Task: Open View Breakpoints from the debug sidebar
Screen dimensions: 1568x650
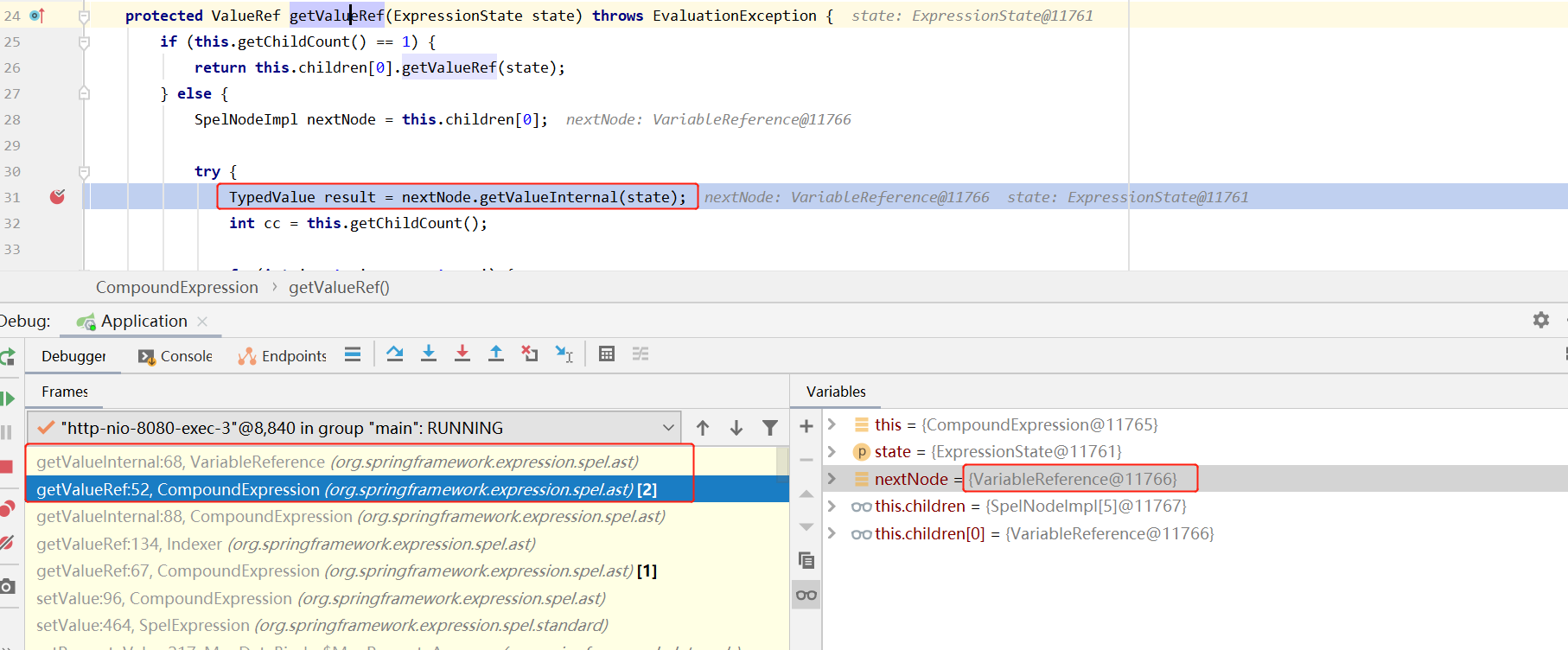Action: pyautogui.click(x=7, y=508)
